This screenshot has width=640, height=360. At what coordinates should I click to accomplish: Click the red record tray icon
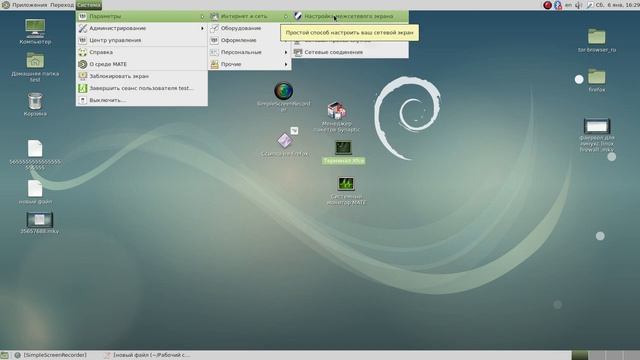click(548, 5)
